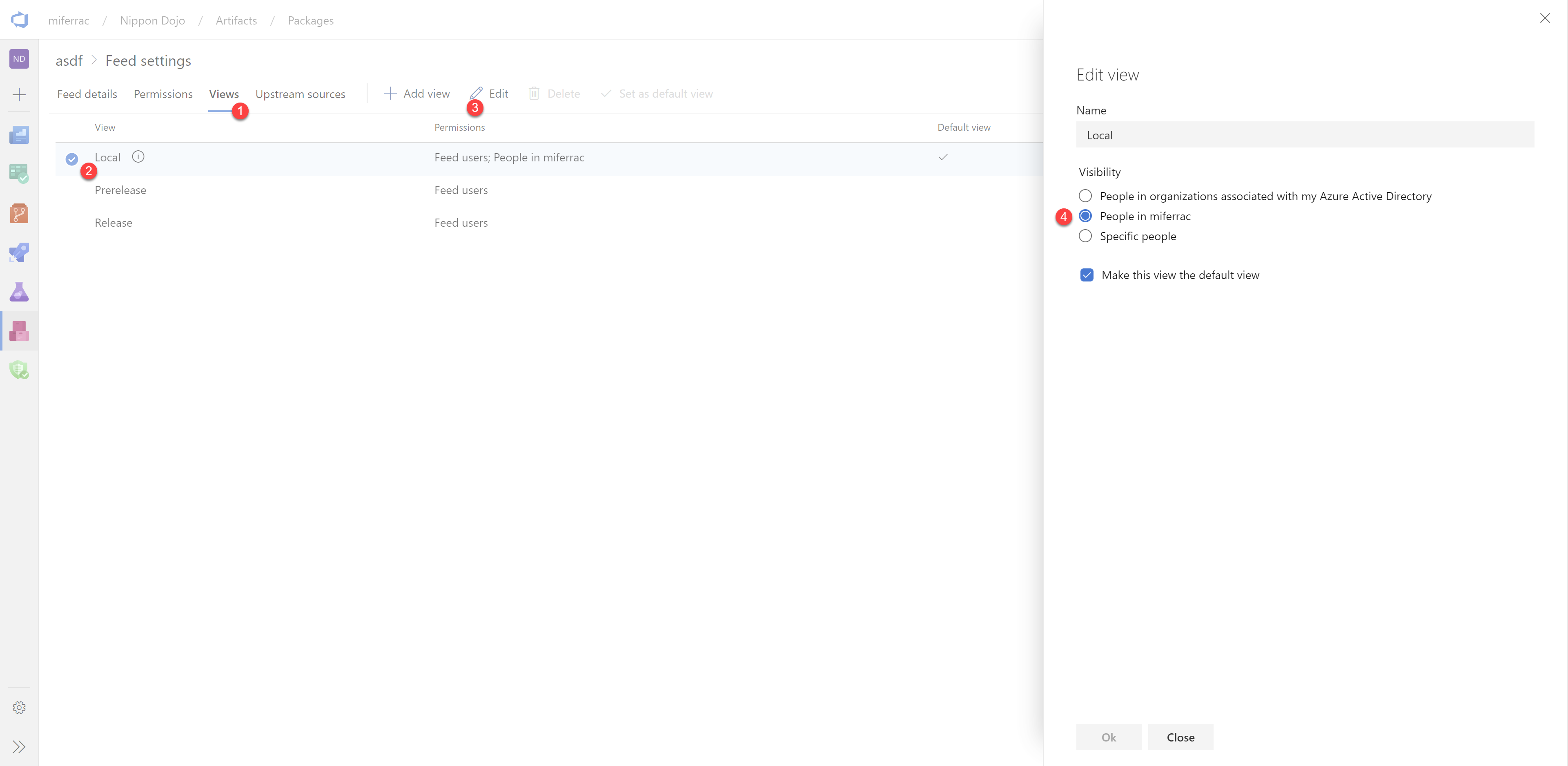This screenshot has height=766, width=1568.
Task: Choose the Specific people visibility option
Action: pos(1086,236)
